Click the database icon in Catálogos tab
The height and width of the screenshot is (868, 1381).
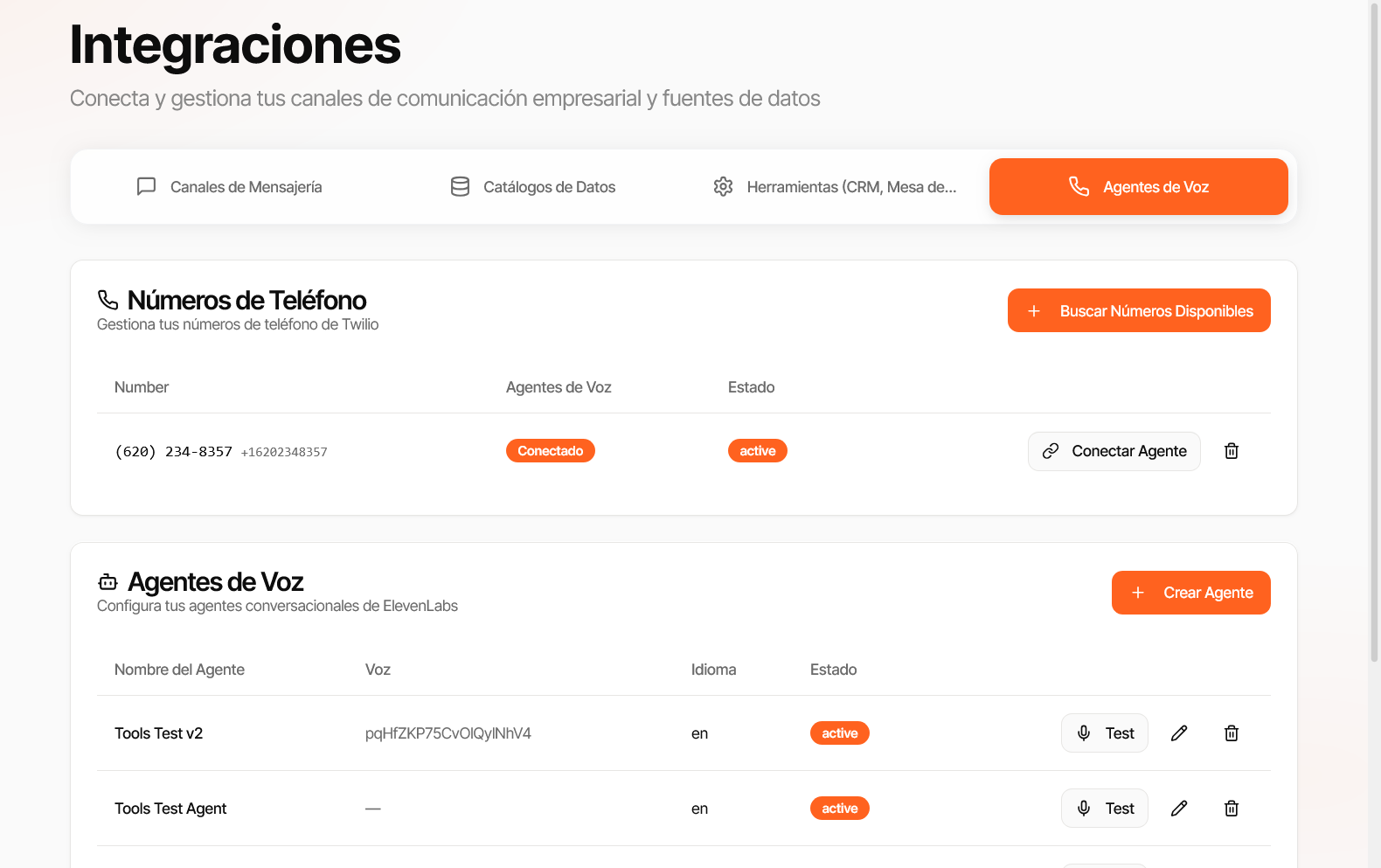point(460,187)
